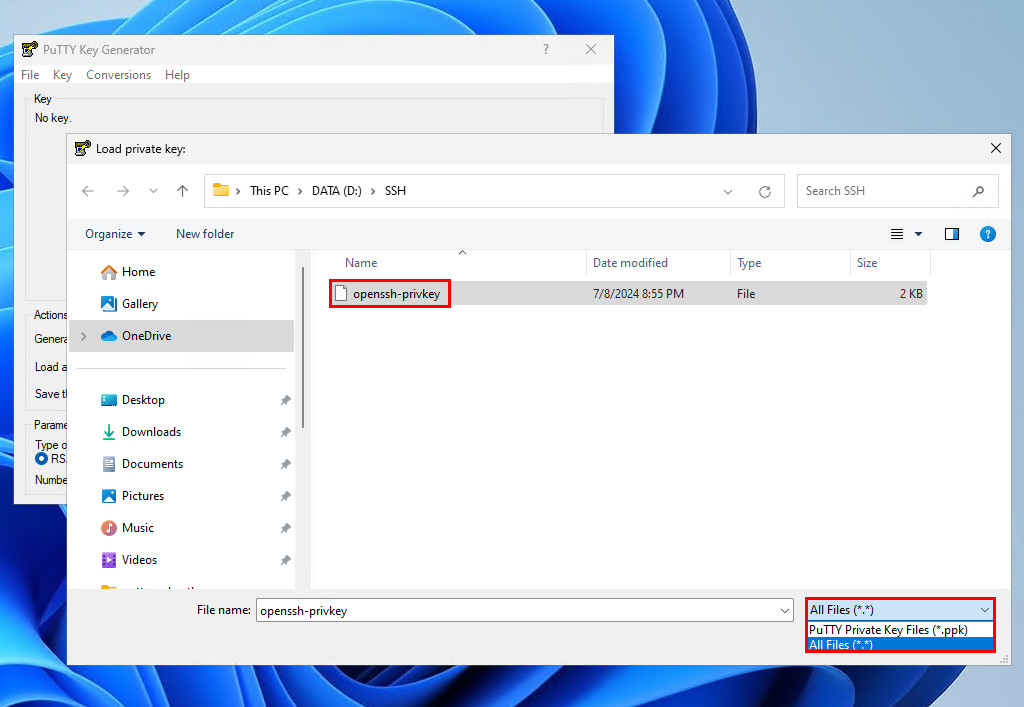This screenshot has height=707, width=1024.
Task: Open PuTTY Key Generator File menu
Action: (x=30, y=74)
